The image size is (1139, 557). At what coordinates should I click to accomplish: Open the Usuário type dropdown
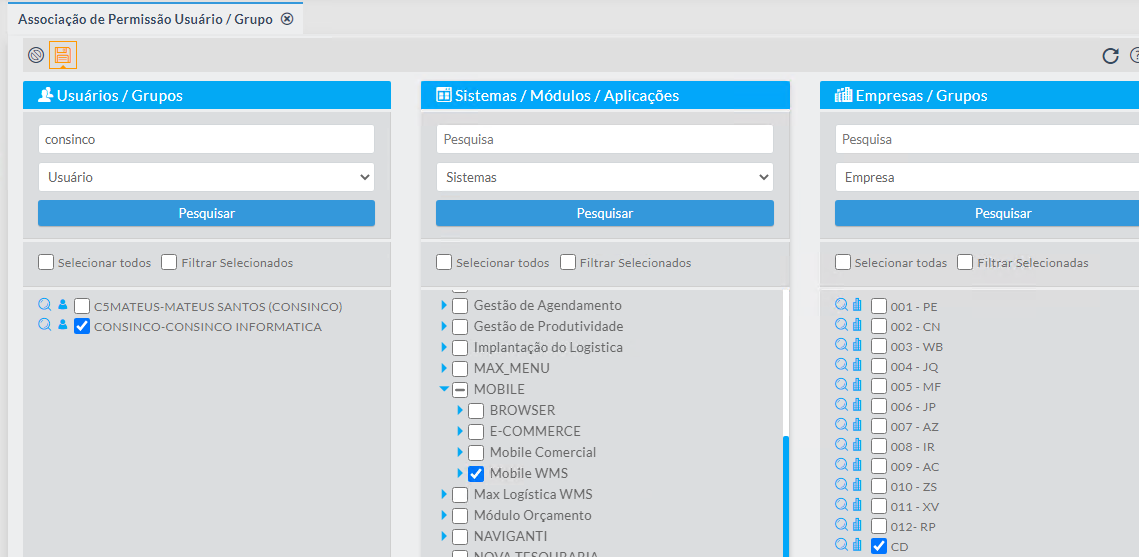[206, 176]
